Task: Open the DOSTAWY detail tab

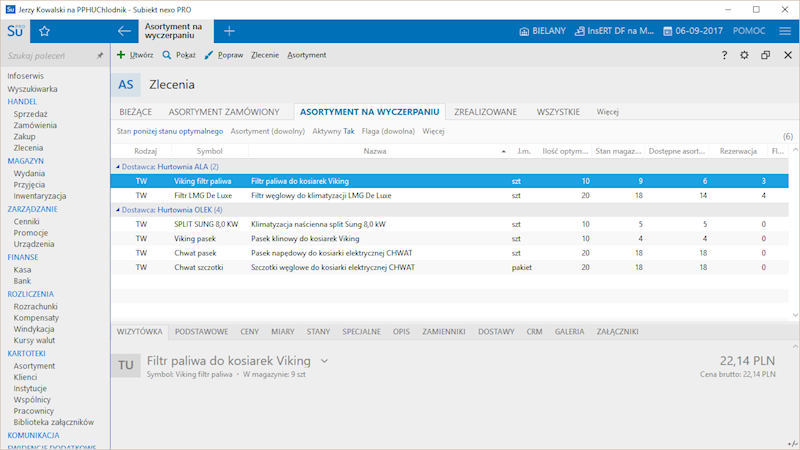Action: tap(496, 332)
